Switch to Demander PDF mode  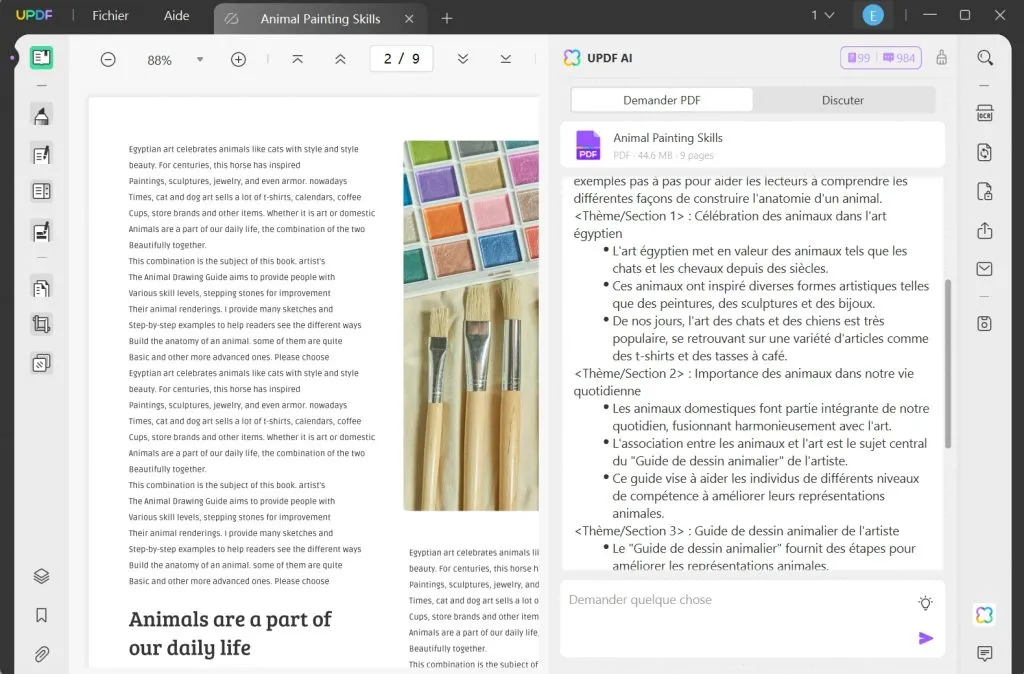click(x=661, y=100)
